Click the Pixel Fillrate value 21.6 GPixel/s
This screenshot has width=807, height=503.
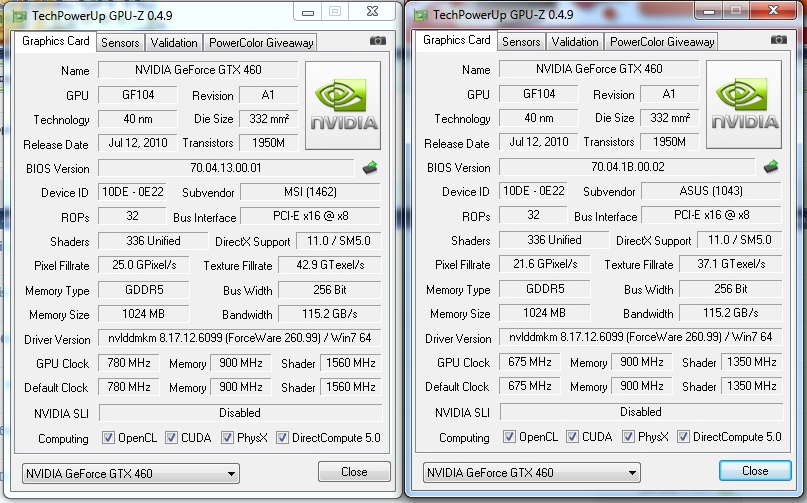(x=545, y=264)
